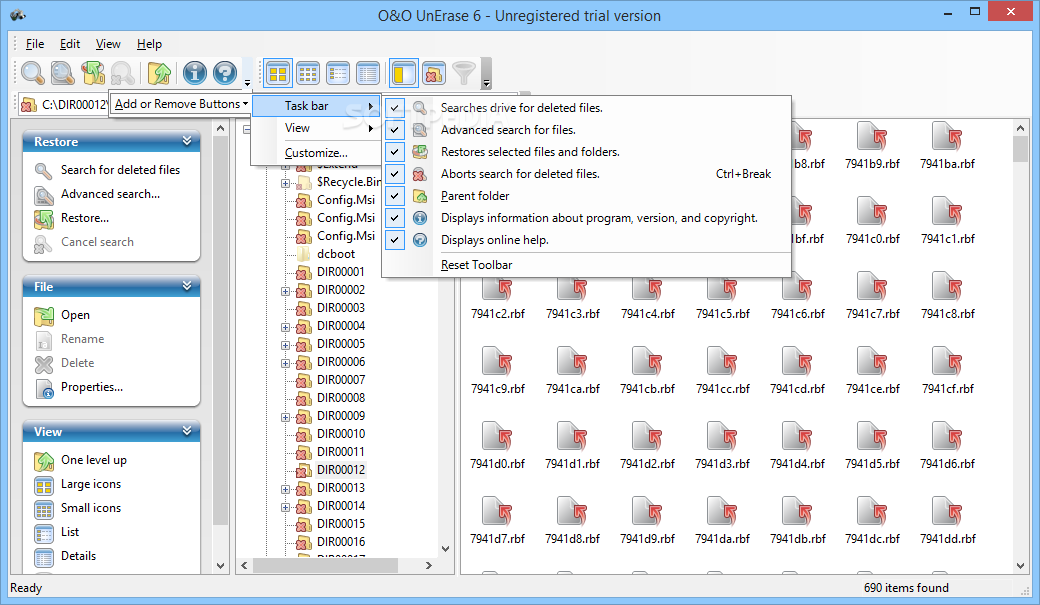Click Reset Toolbar menu entry

(x=476, y=265)
